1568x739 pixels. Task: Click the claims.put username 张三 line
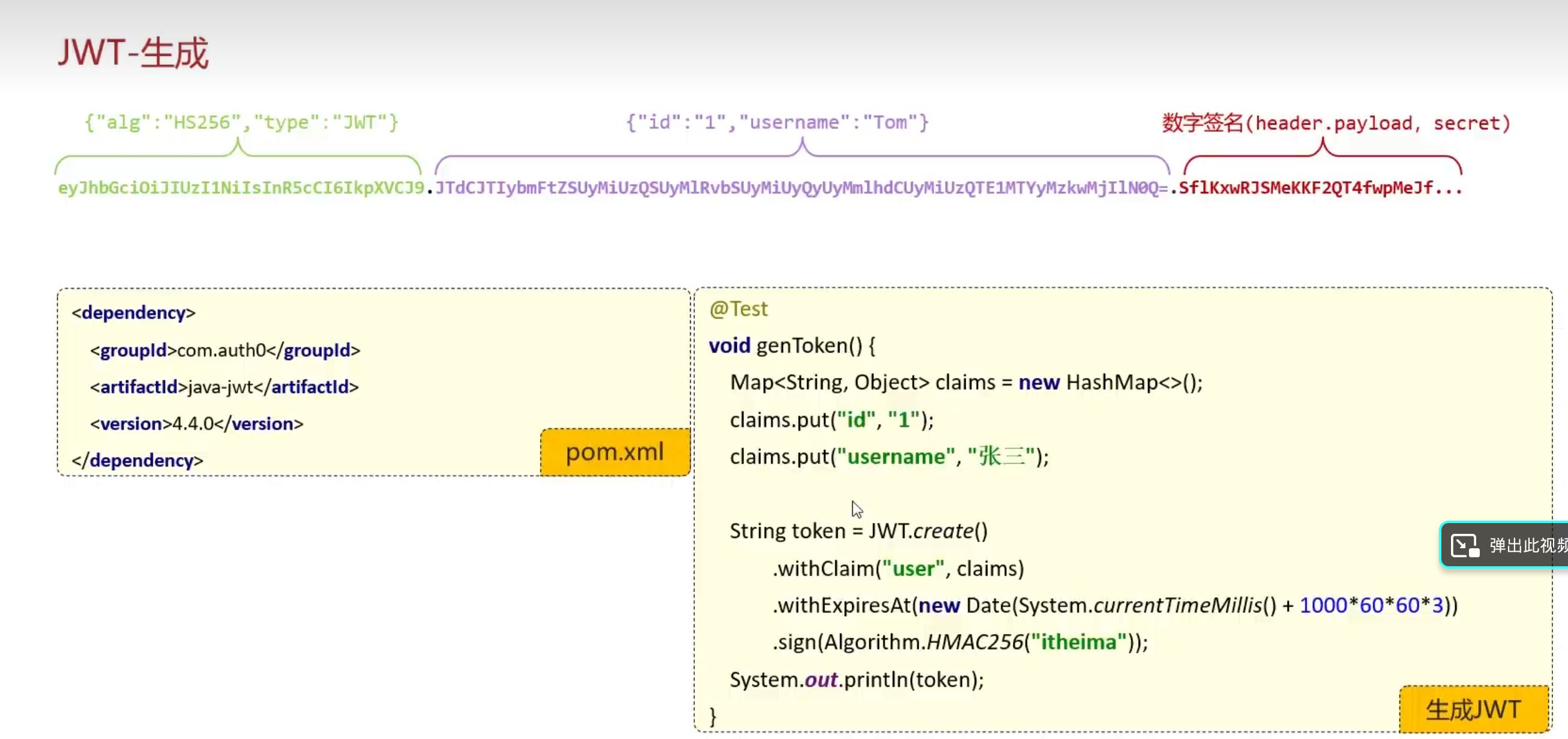(x=889, y=456)
